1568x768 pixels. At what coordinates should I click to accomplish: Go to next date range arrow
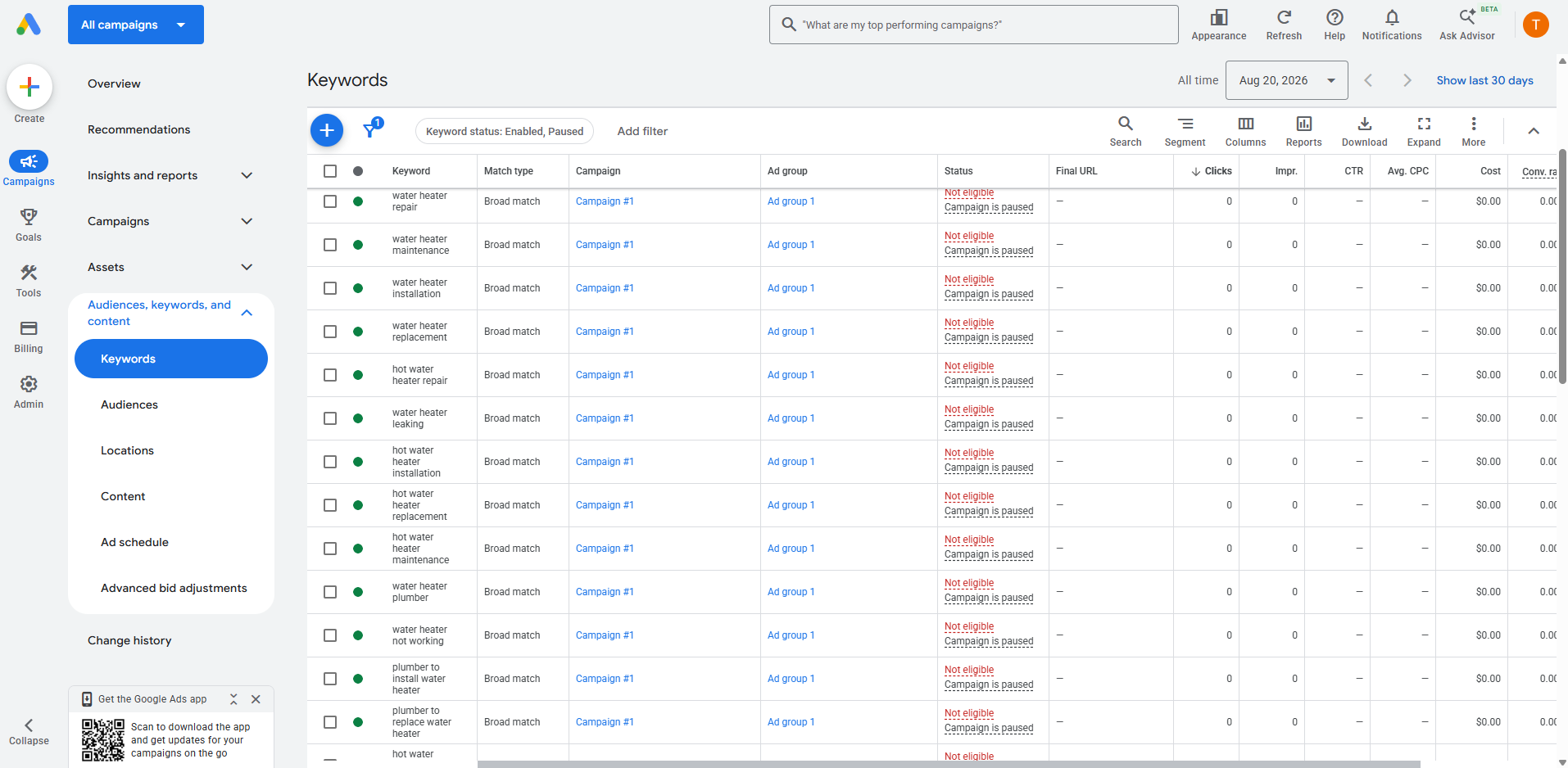tap(1407, 80)
